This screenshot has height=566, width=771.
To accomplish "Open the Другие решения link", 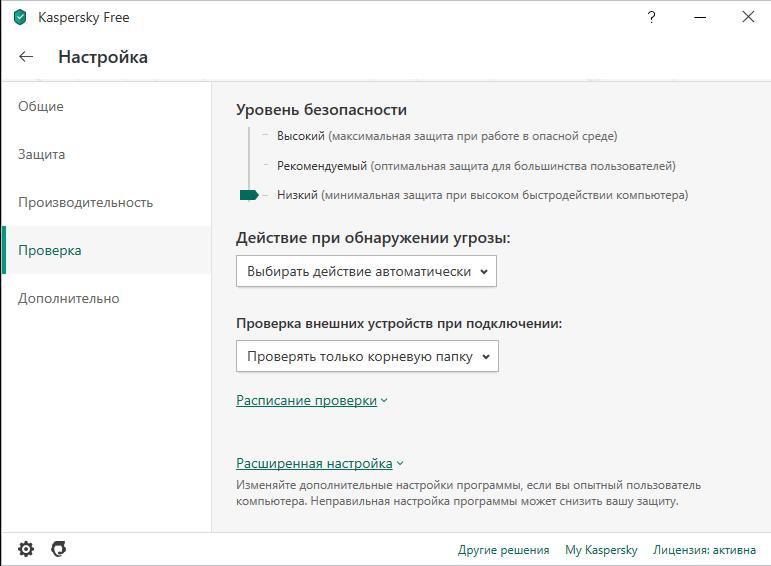I will pos(503,549).
